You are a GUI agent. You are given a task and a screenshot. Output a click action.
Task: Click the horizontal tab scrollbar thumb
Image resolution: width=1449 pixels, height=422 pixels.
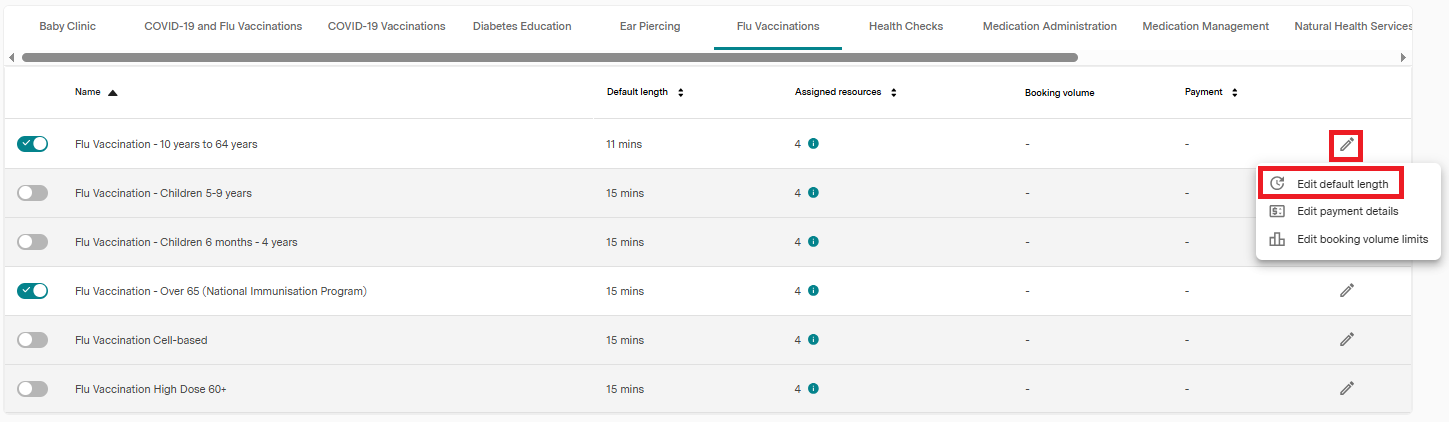pyautogui.click(x=550, y=58)
